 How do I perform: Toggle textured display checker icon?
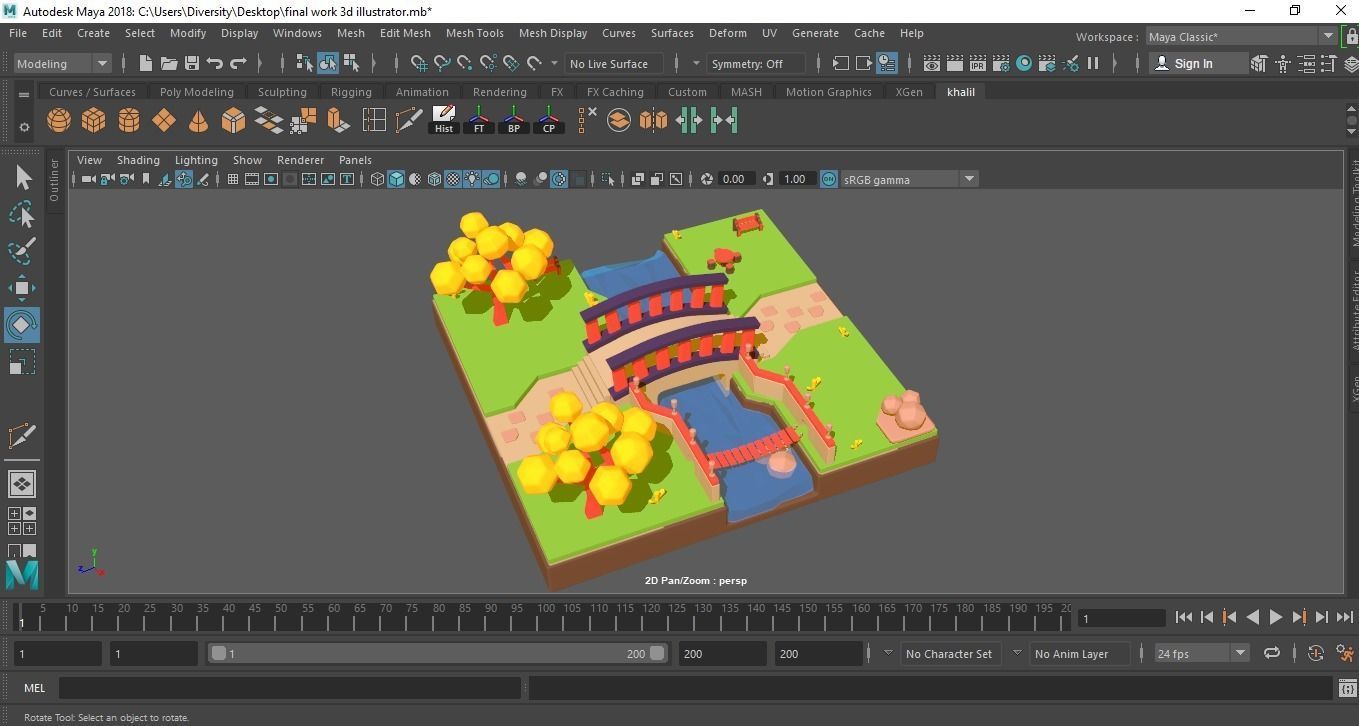tap(453, 179)
